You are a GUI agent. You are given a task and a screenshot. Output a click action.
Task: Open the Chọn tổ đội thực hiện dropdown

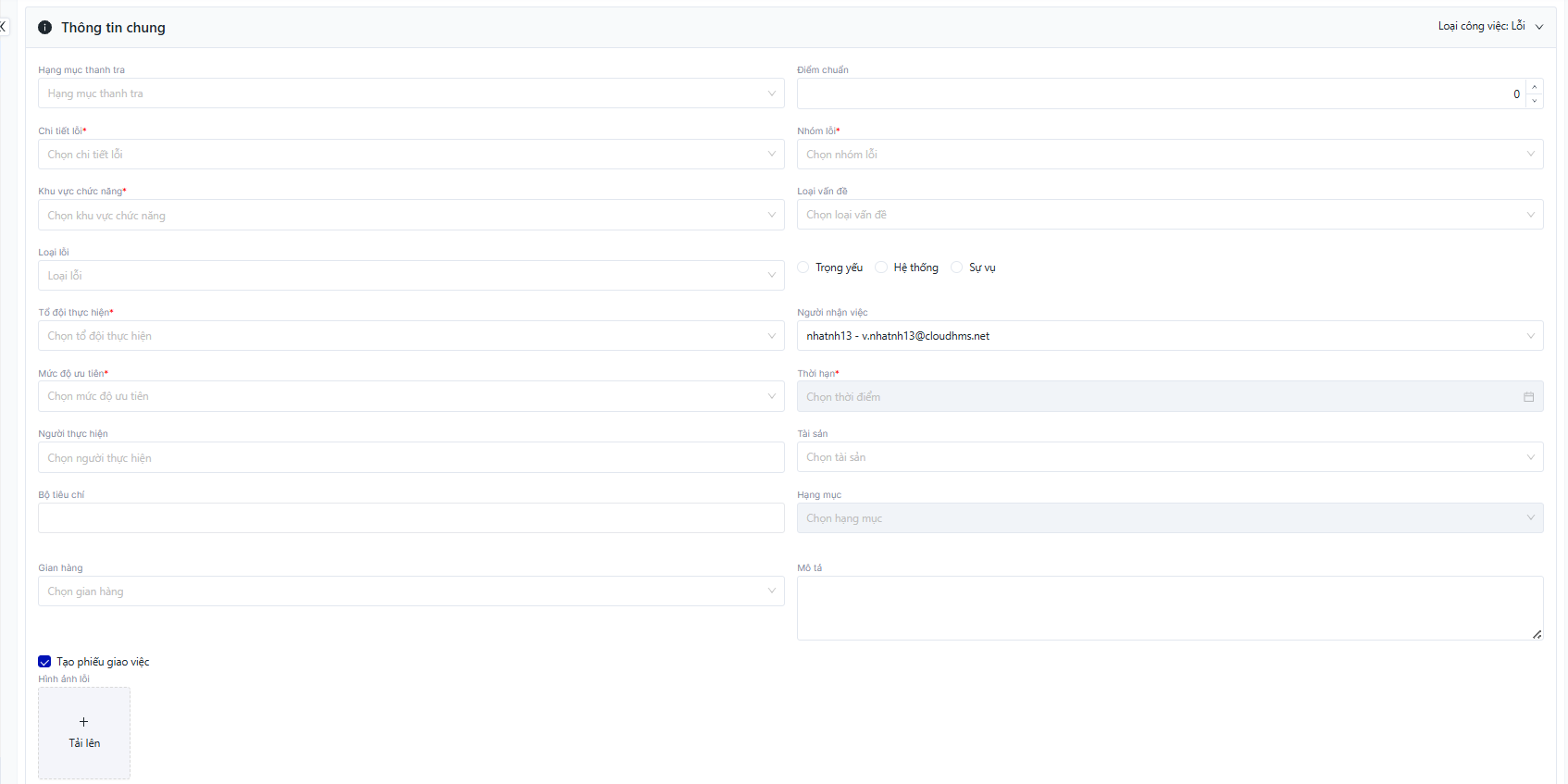(410, 336)
